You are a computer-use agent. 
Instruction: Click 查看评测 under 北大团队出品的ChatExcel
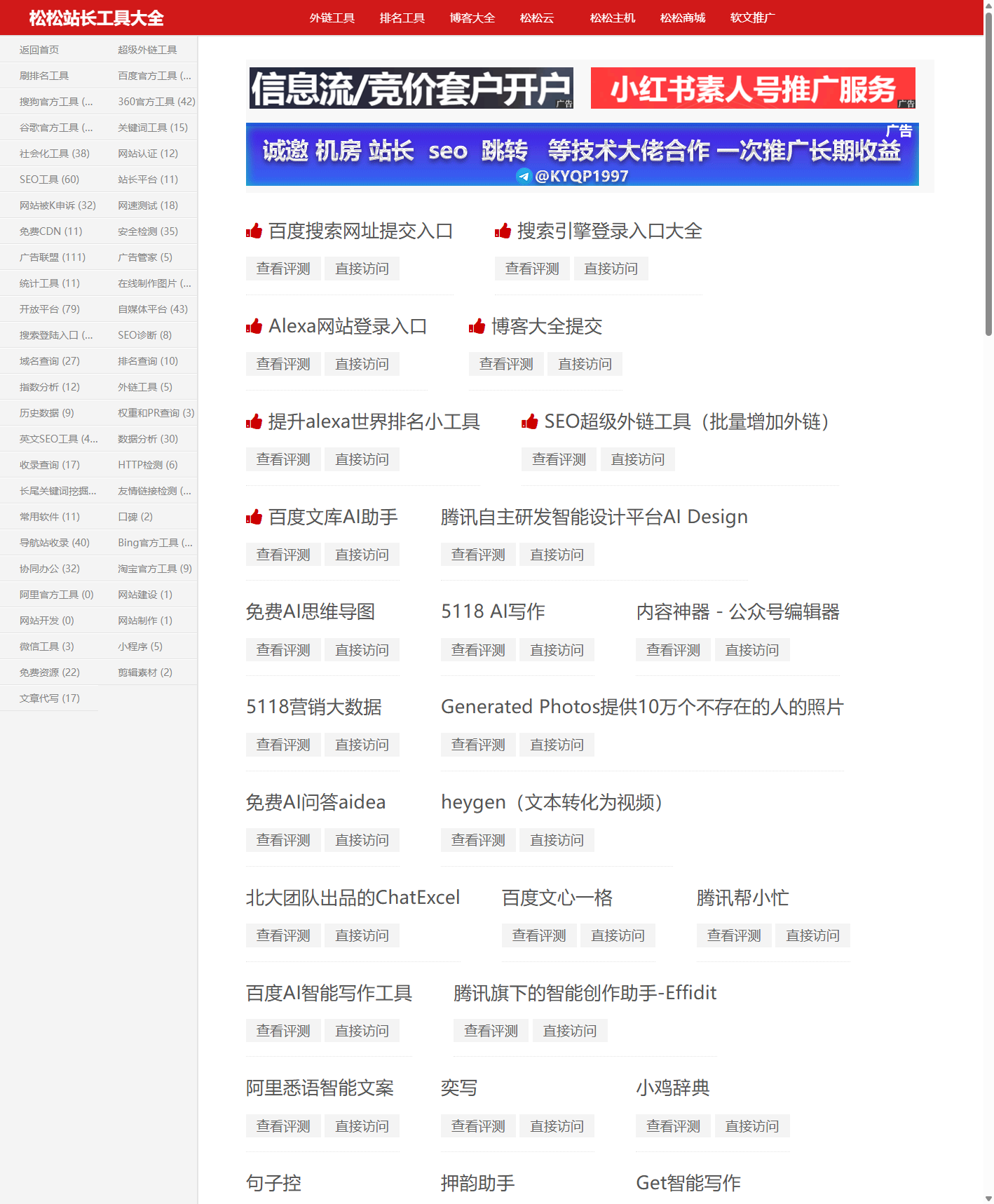283,935
